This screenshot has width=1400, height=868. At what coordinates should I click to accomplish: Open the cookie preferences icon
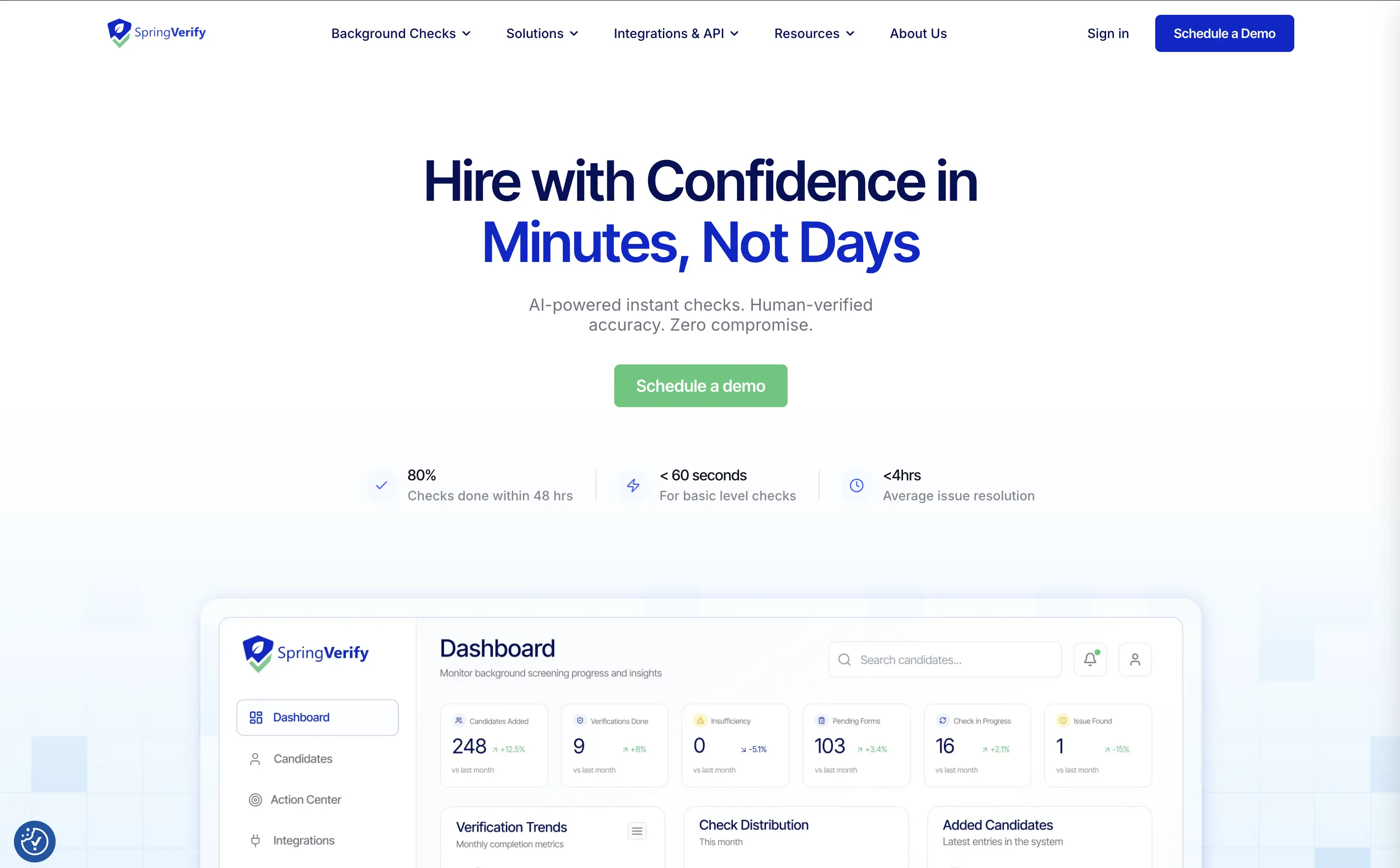click(x=34, y=841)
